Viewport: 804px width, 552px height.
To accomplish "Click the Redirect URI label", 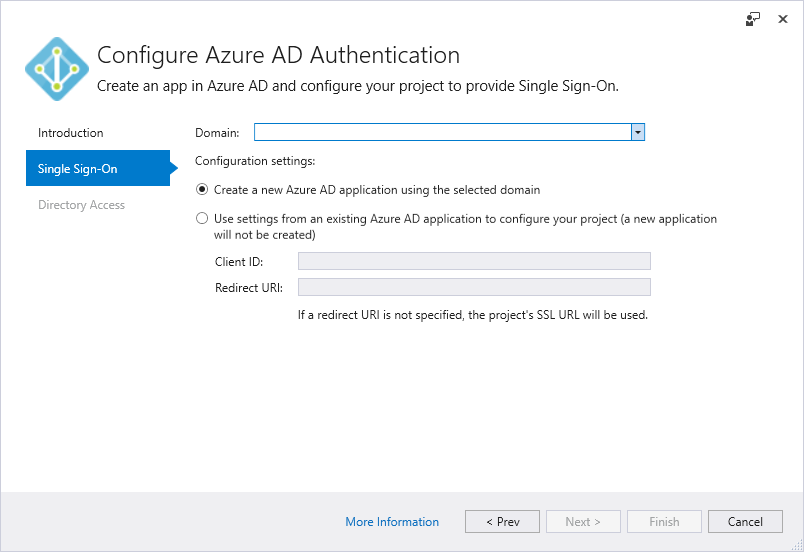I will [x=249, y=288].
